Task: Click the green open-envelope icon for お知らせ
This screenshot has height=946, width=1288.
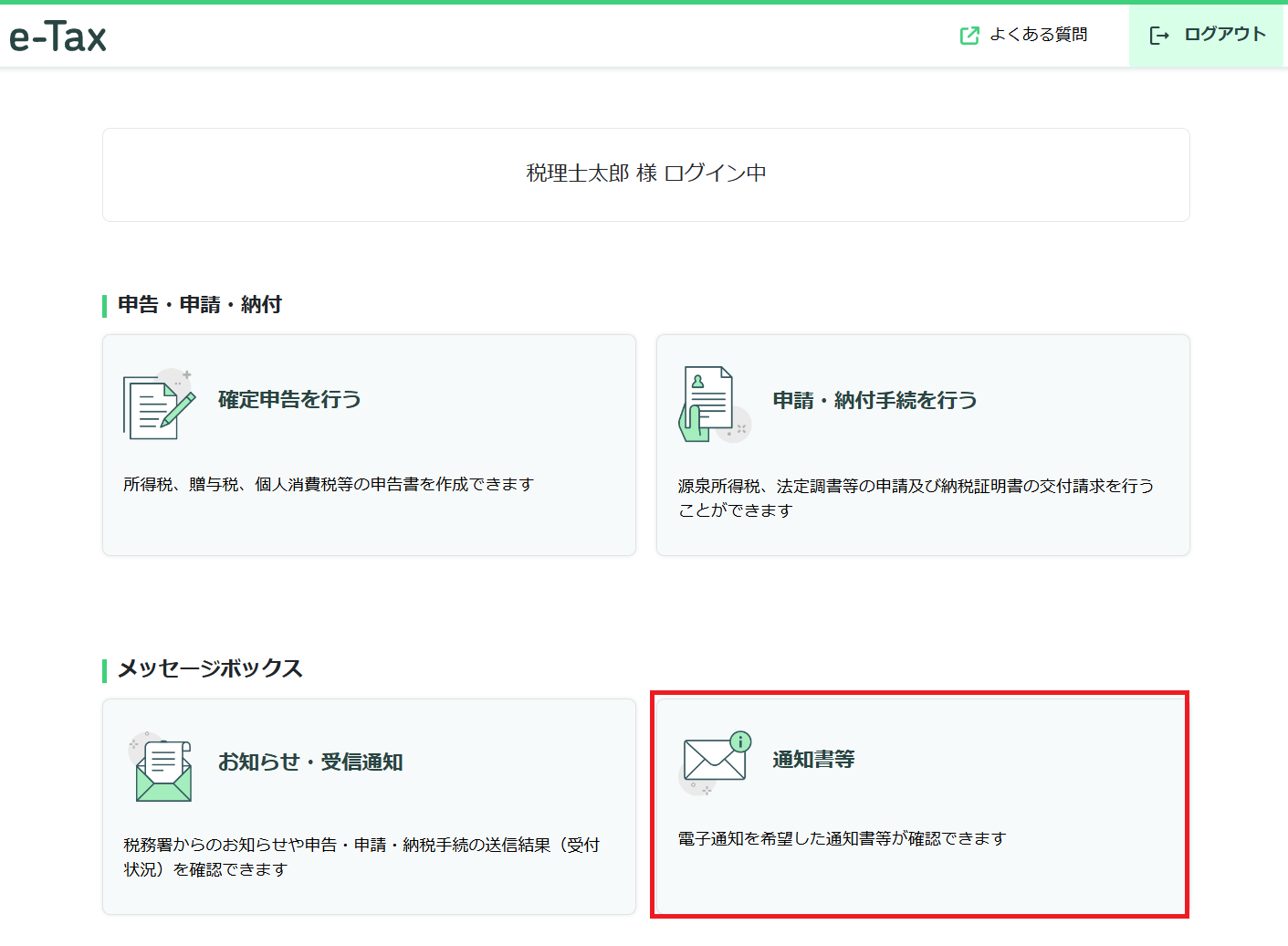Action: 162,769
